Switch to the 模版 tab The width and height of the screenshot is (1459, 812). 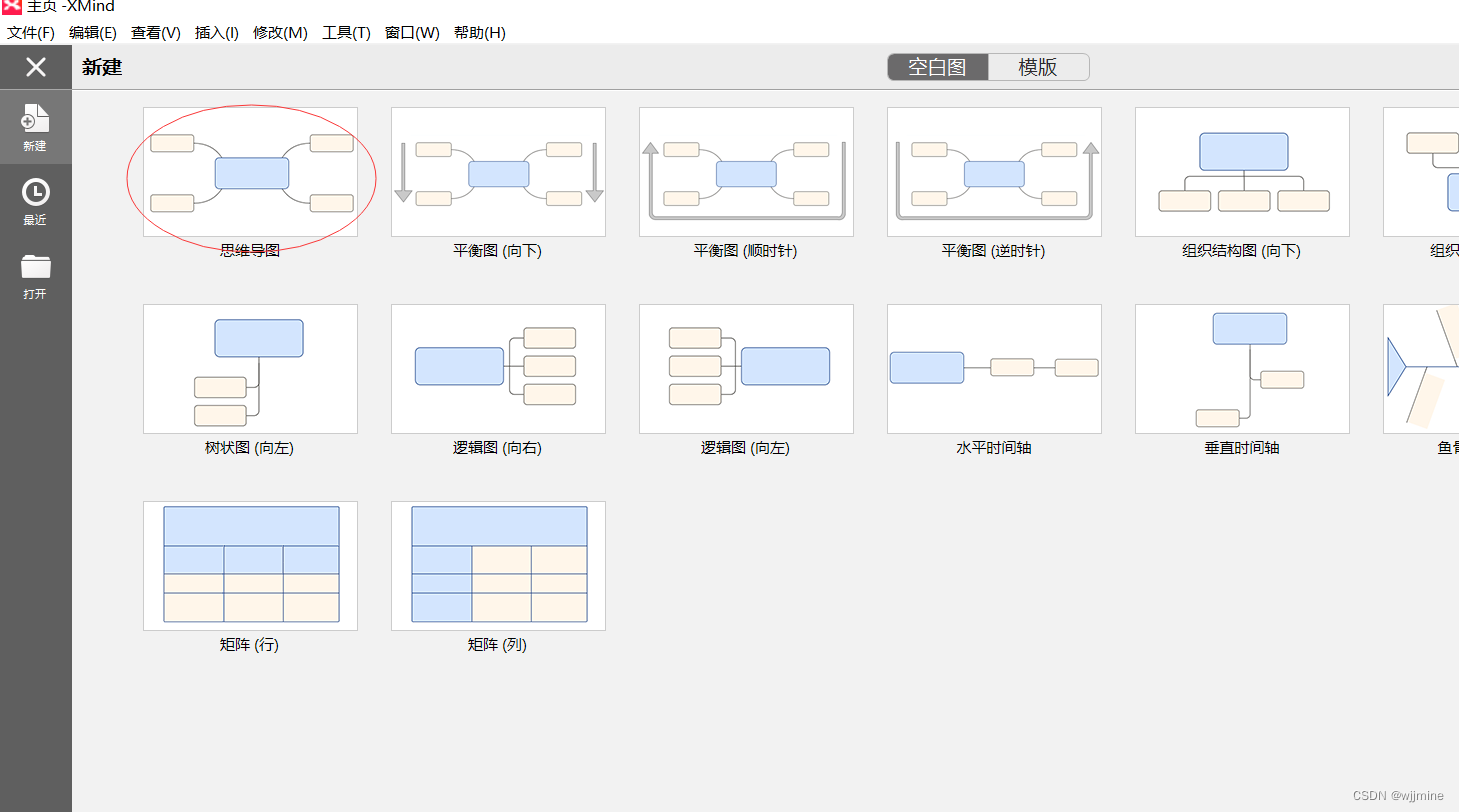click(1038, 67)
